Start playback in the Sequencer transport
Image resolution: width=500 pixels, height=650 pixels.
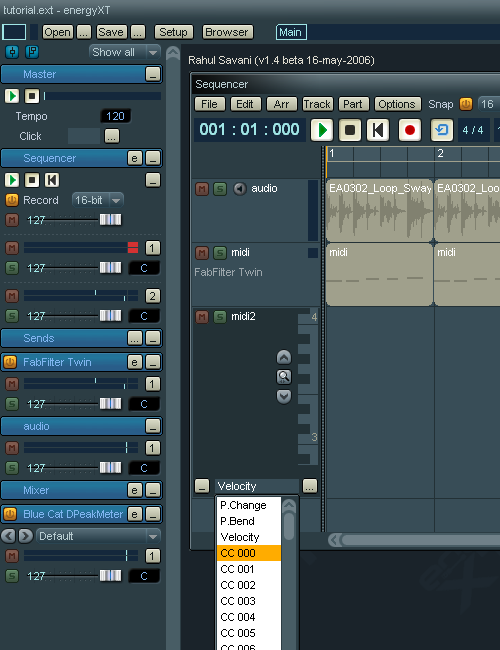click(322, 130)
